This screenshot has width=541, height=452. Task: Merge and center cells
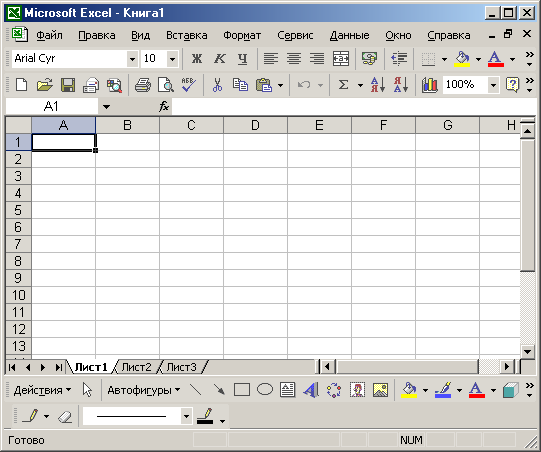(341, 58)
